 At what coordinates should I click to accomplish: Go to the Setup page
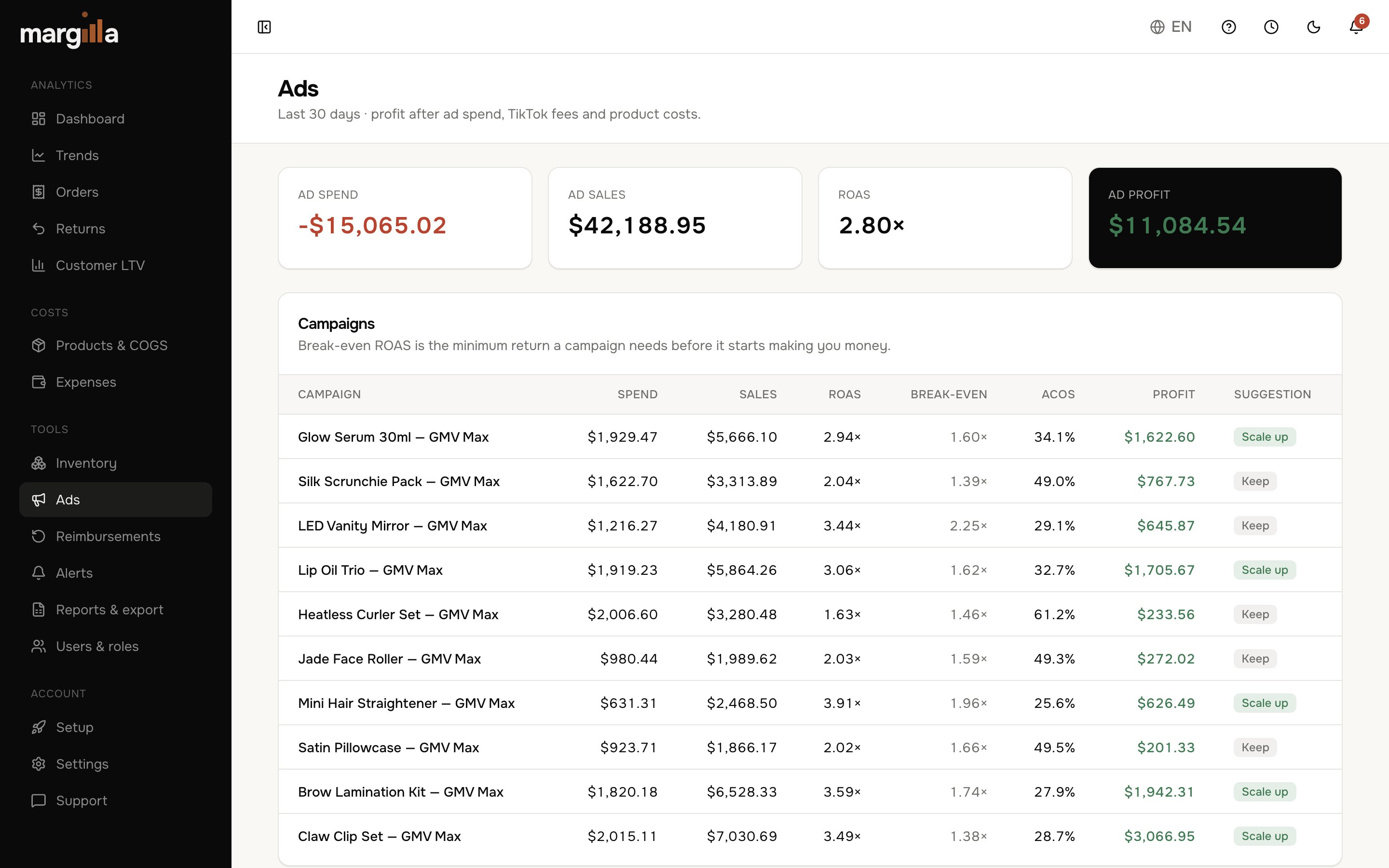115,727
